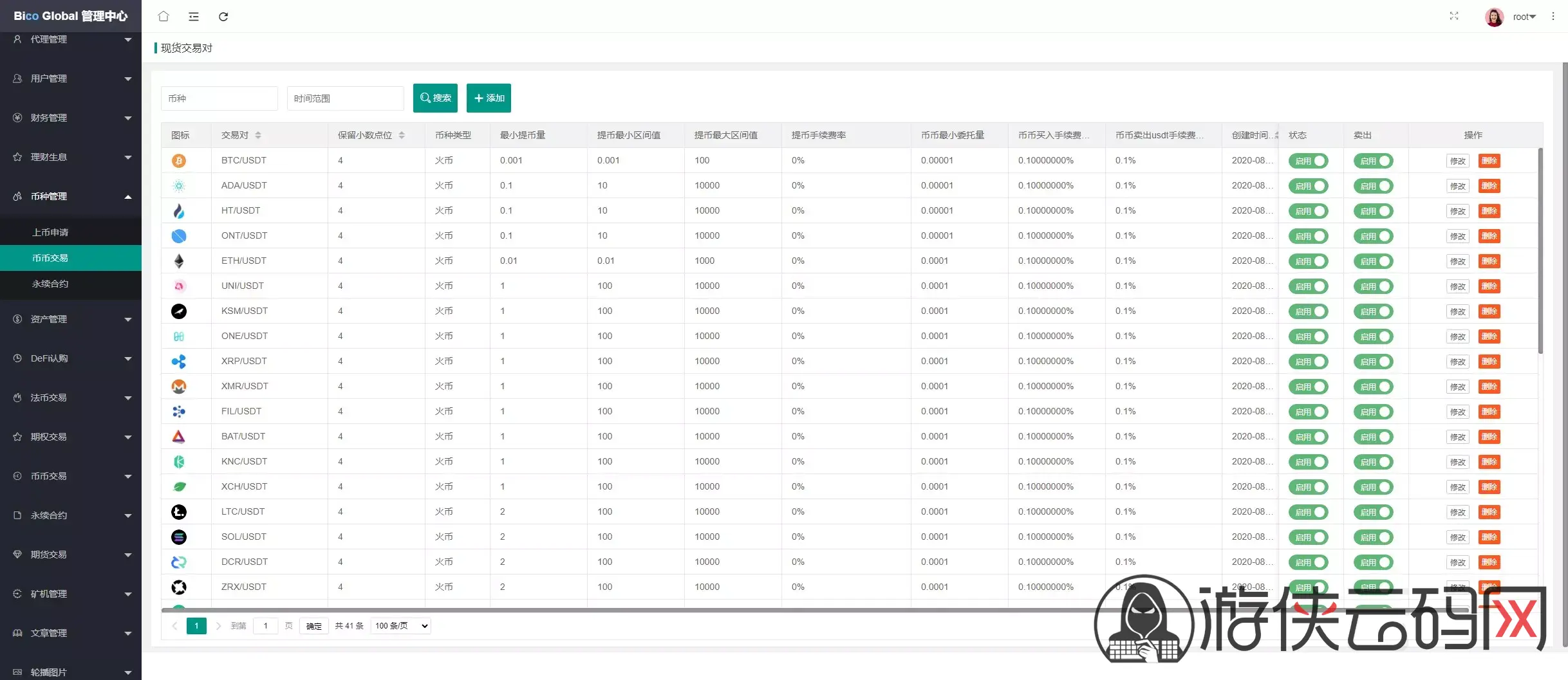Enter fullscreen with the expand icon
Viewport: 1568px width, 680px height.
[x=1453, y=16]
